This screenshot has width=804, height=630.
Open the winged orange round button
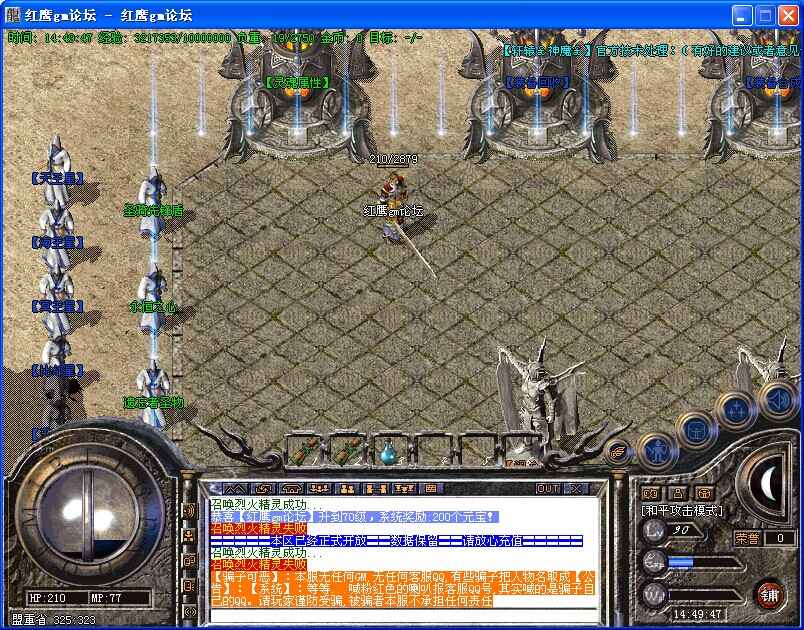(618, 453)
